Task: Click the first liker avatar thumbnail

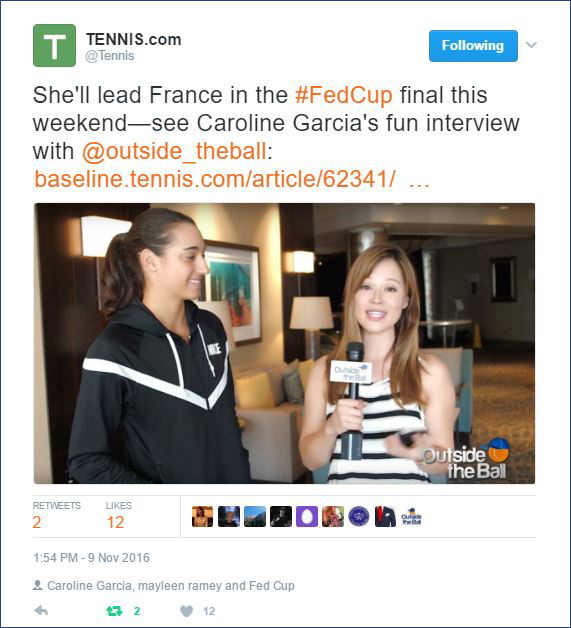Action: pyautogui.click(x=203, y=516)
